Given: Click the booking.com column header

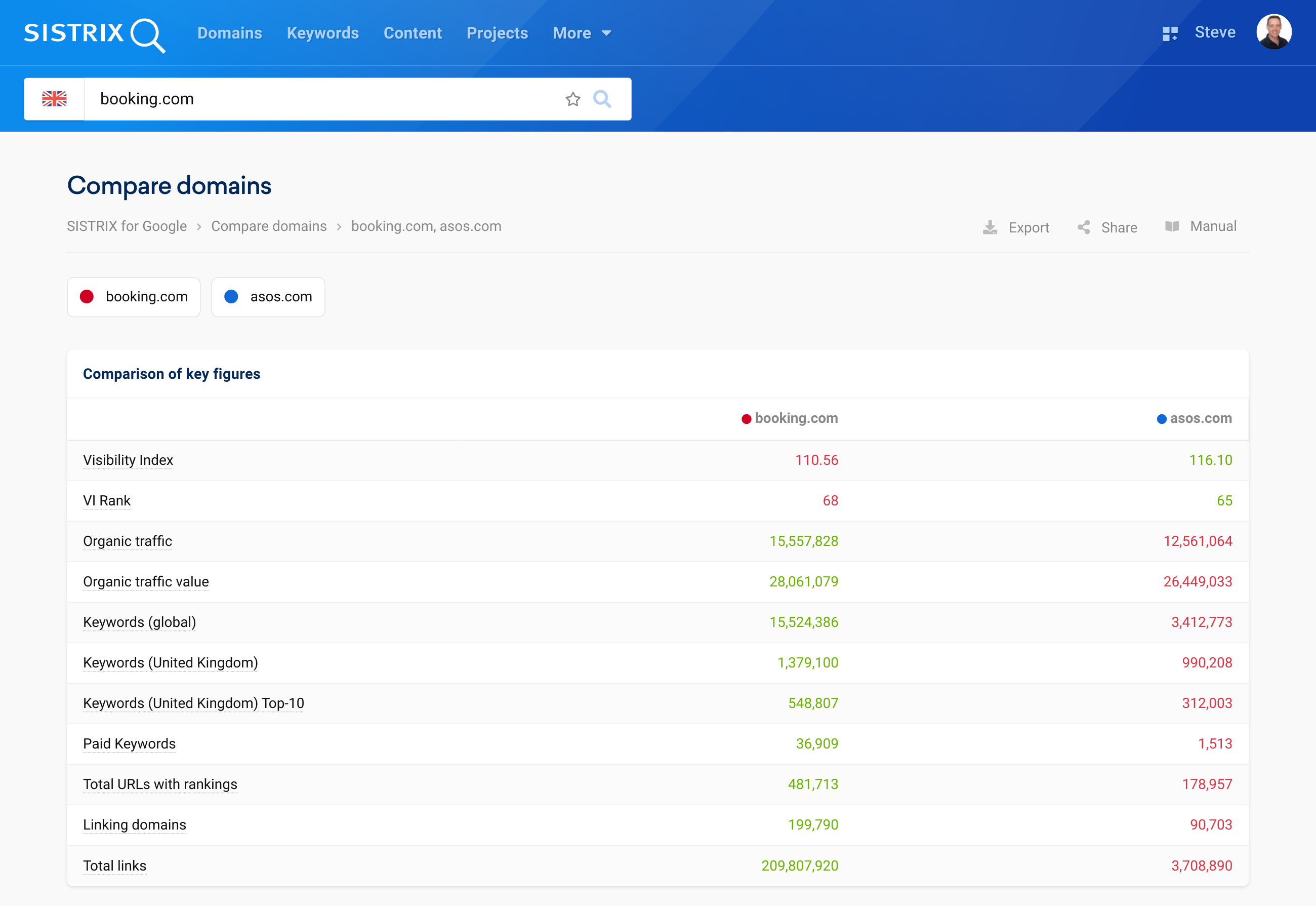Looking at the screenshot, I should pyautogui.click(x=790, y=418).
